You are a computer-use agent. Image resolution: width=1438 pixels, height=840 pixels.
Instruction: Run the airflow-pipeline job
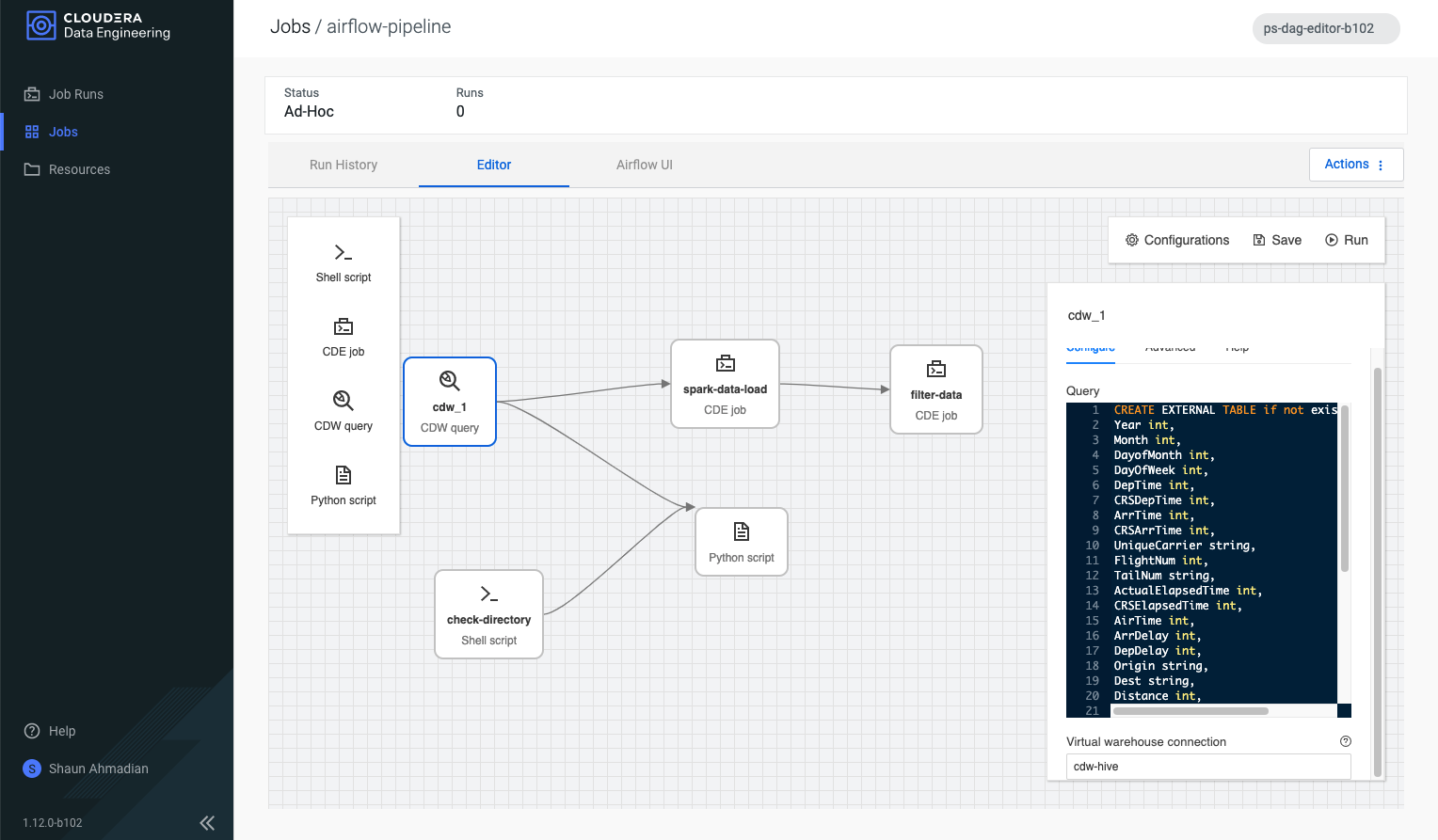(1347, 240)
